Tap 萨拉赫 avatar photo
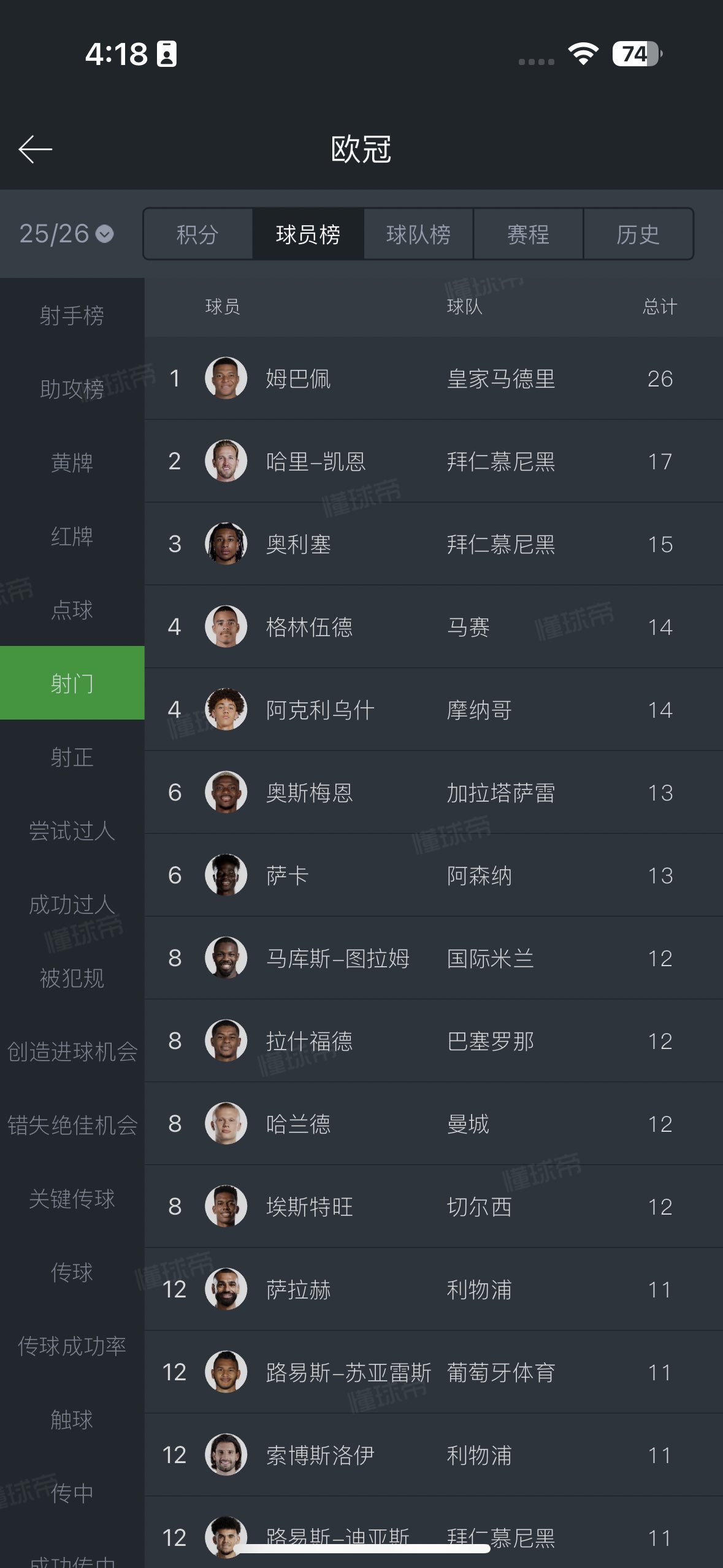 click(x=226, y=1289)
